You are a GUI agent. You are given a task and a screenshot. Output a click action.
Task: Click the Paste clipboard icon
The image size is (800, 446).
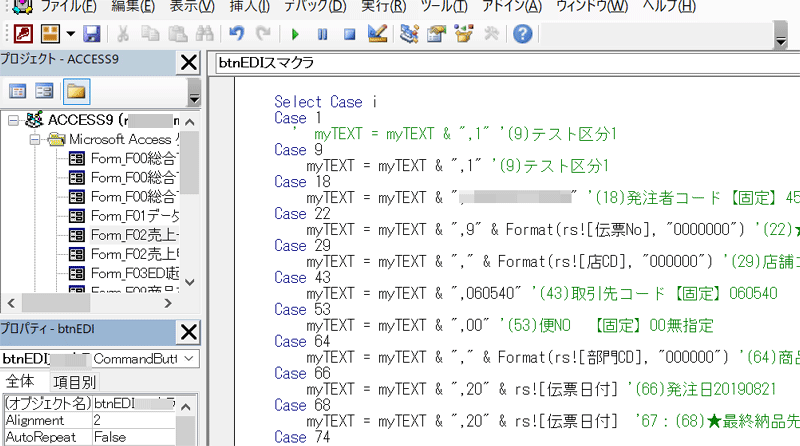pyautogui.click(x=178, y=34)
